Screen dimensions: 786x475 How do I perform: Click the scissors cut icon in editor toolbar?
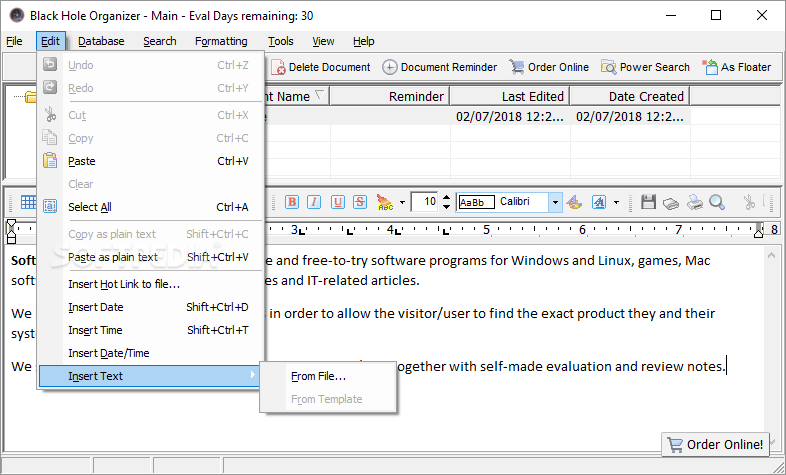[x=749, y=202]
